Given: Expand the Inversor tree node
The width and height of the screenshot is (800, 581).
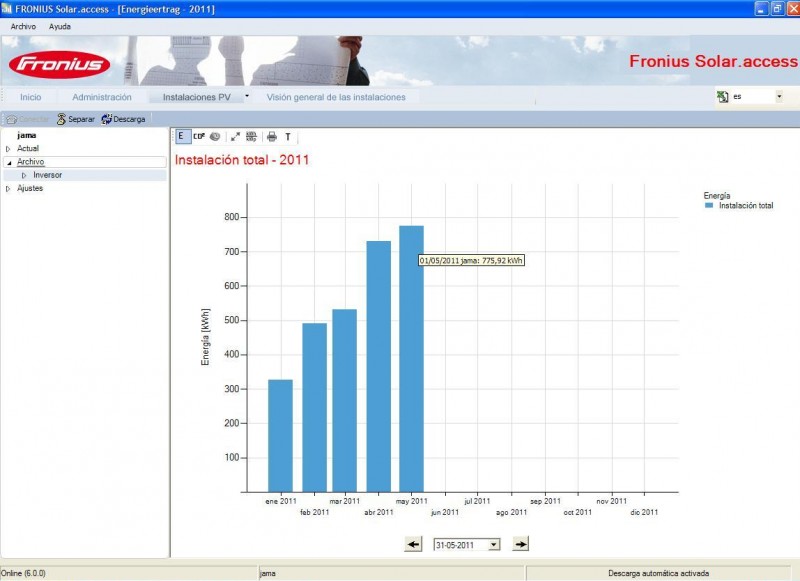Looking at the screenshot, I should (23, 175).
